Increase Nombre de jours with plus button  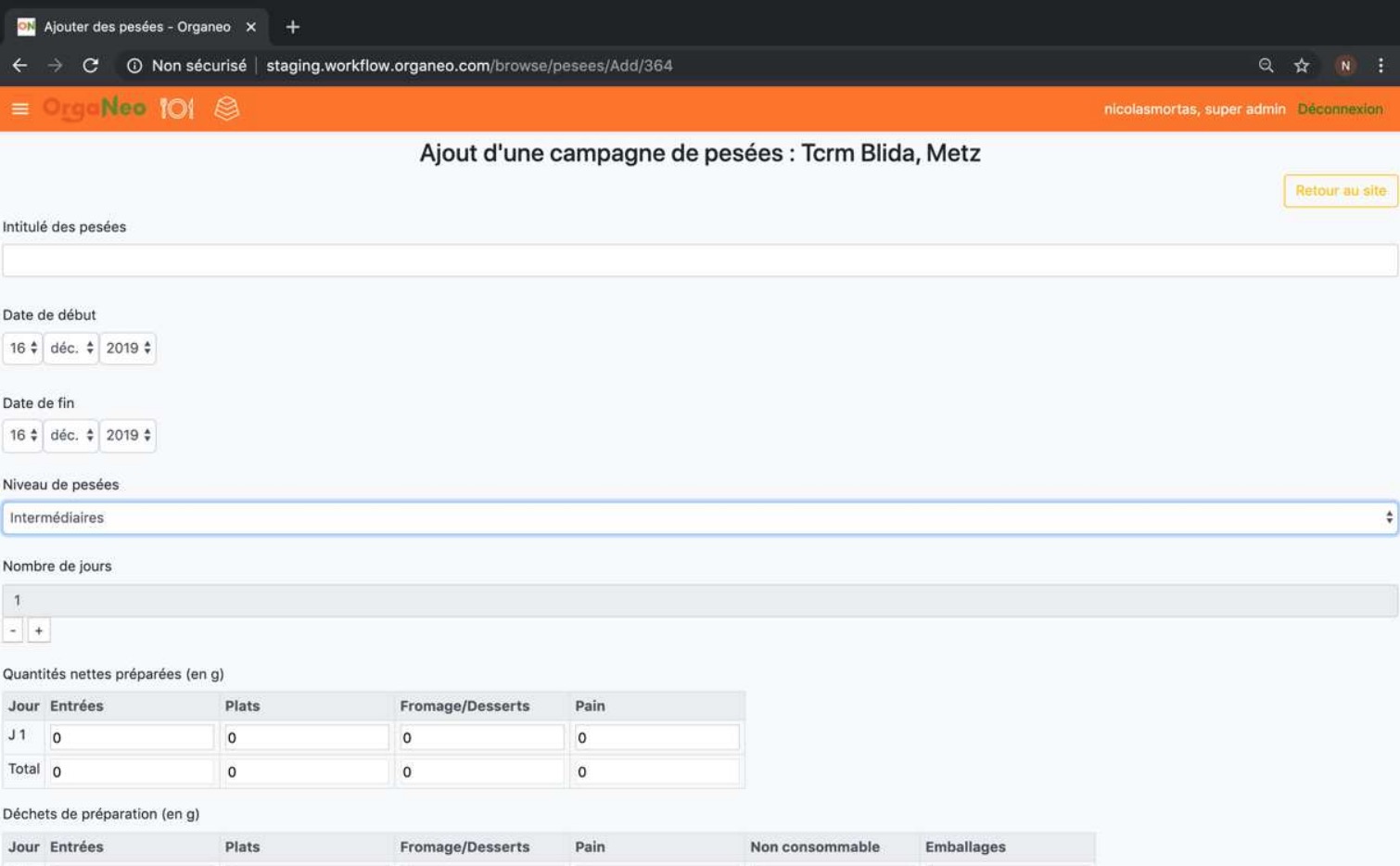click(39, 630)
